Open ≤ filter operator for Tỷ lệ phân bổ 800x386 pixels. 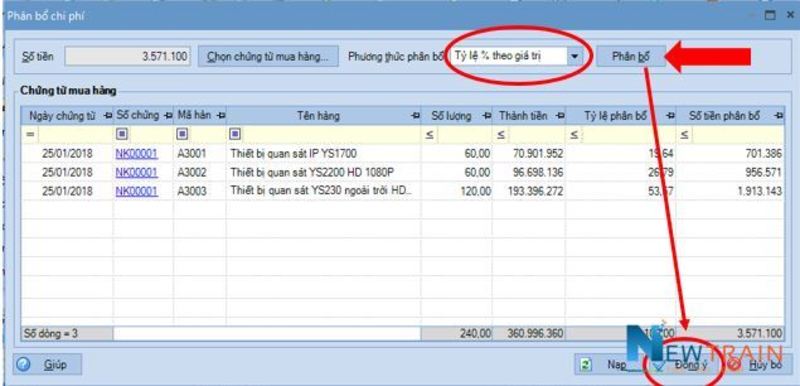(x=574, y=135)
